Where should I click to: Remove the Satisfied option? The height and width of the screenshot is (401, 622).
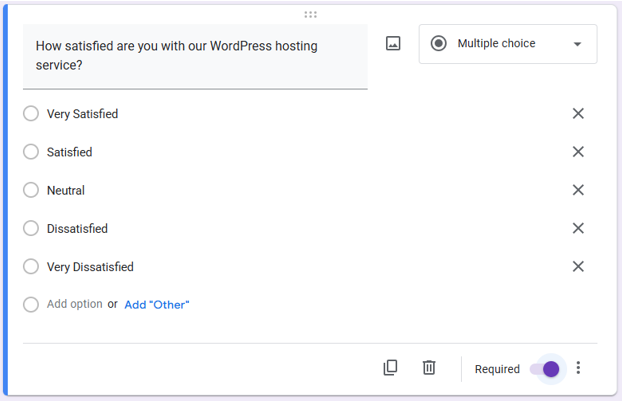578,152
